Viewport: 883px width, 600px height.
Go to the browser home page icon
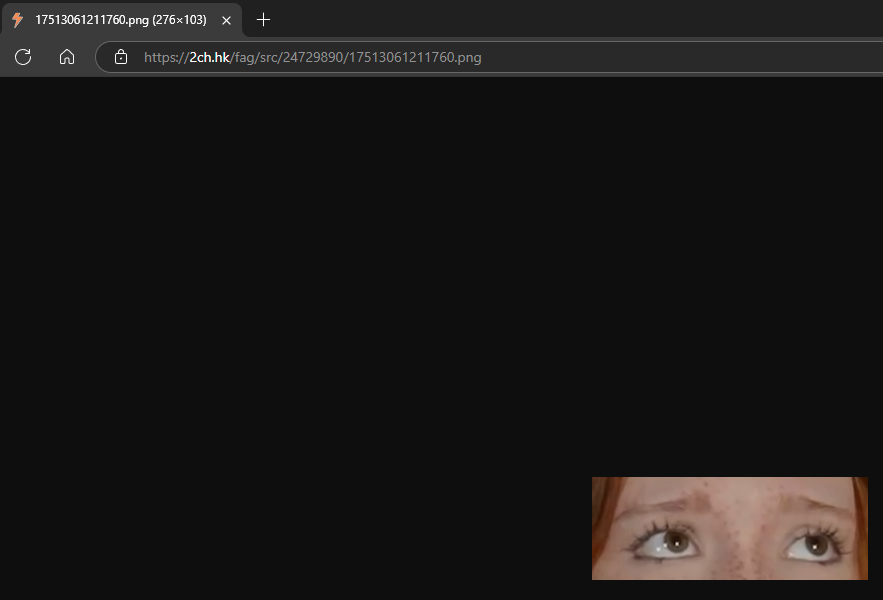point(67,57)
